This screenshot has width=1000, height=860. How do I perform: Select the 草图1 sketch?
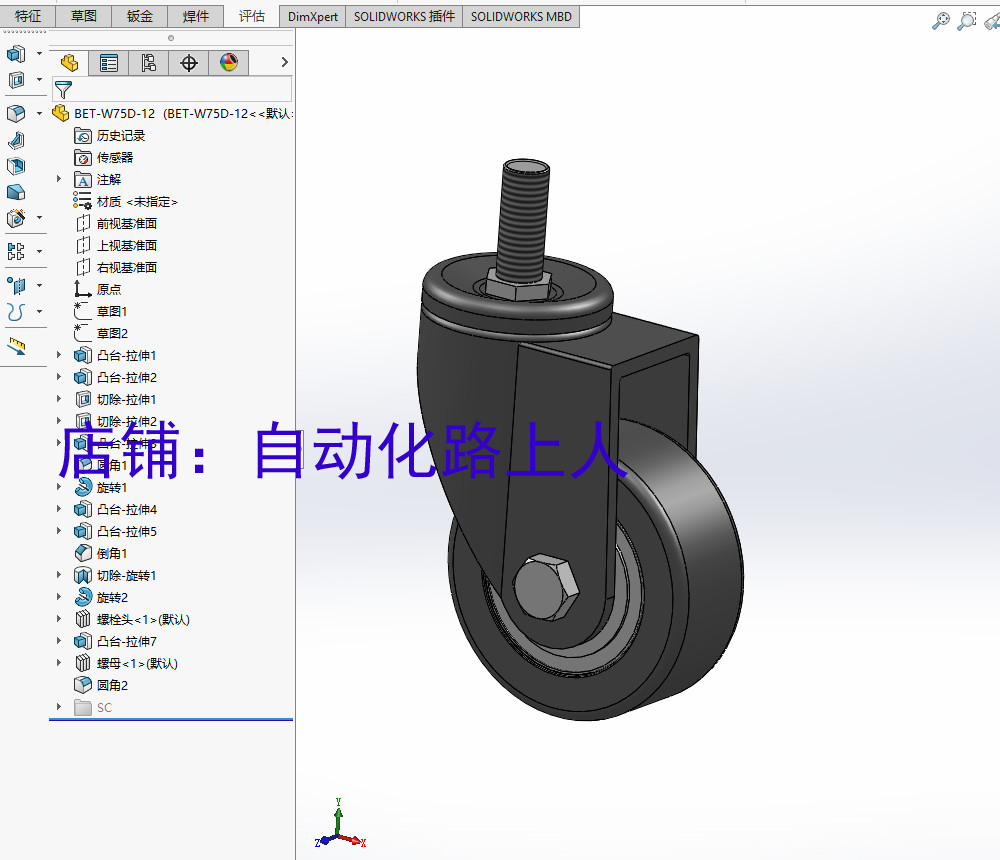click(112, 311)
